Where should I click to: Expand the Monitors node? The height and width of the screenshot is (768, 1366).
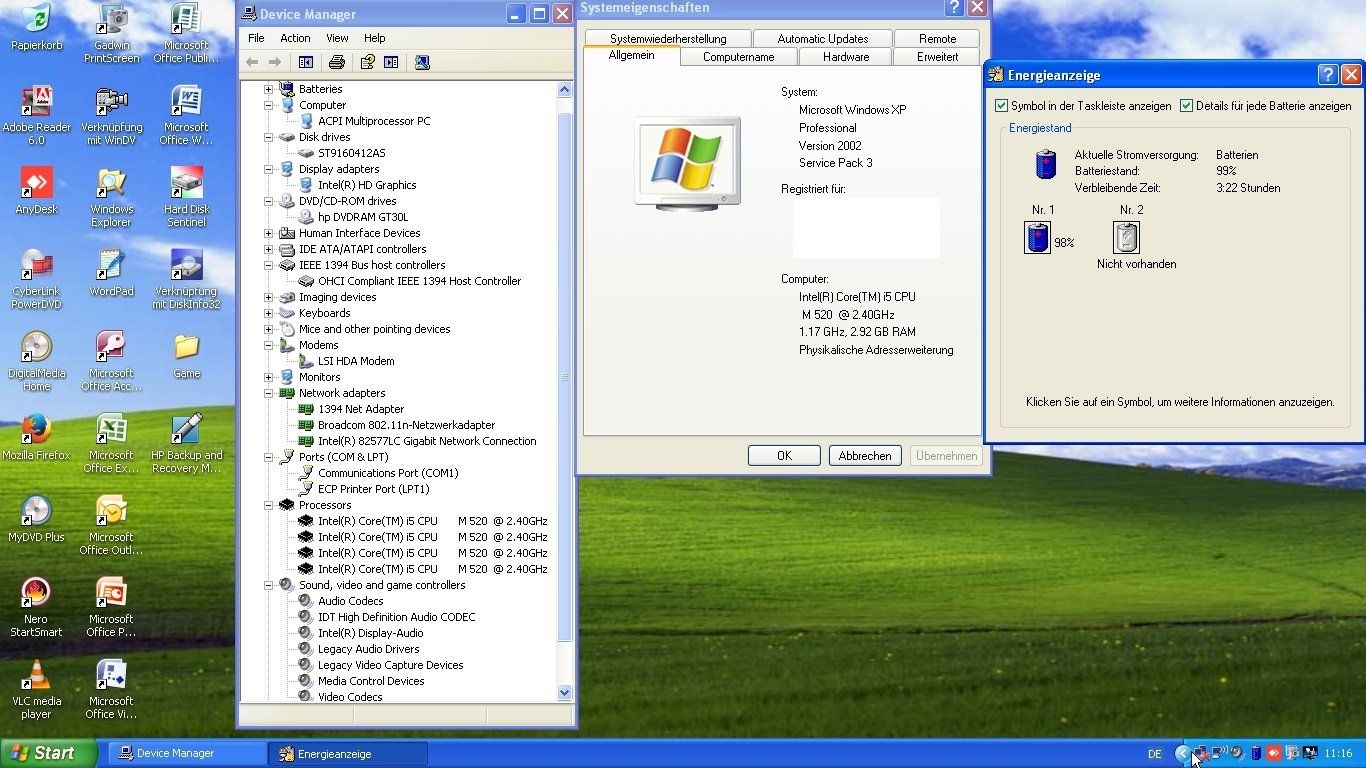pyautogui.click(x=268, y=377)
